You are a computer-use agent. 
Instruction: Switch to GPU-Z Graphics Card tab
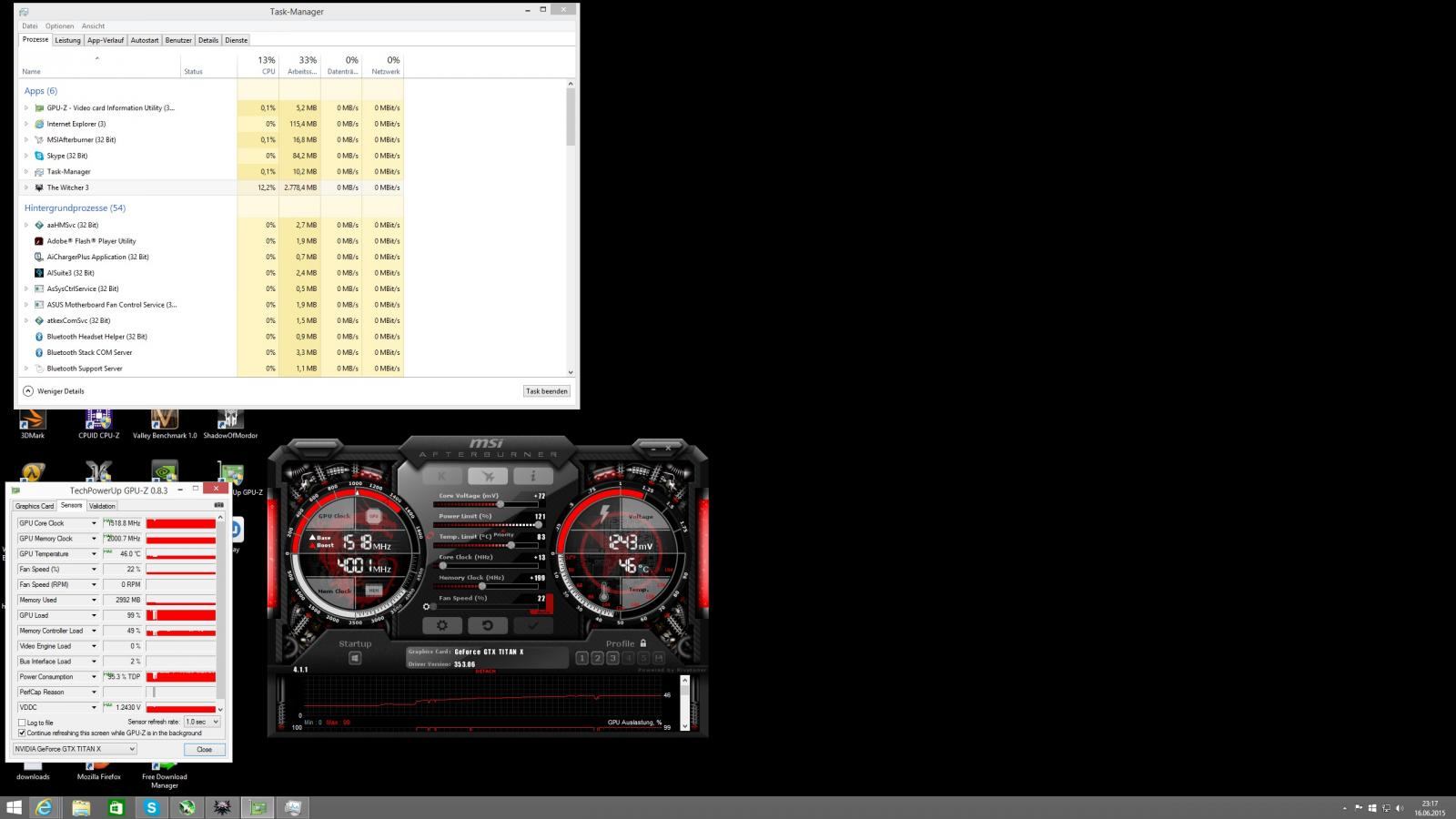point(35,506)
